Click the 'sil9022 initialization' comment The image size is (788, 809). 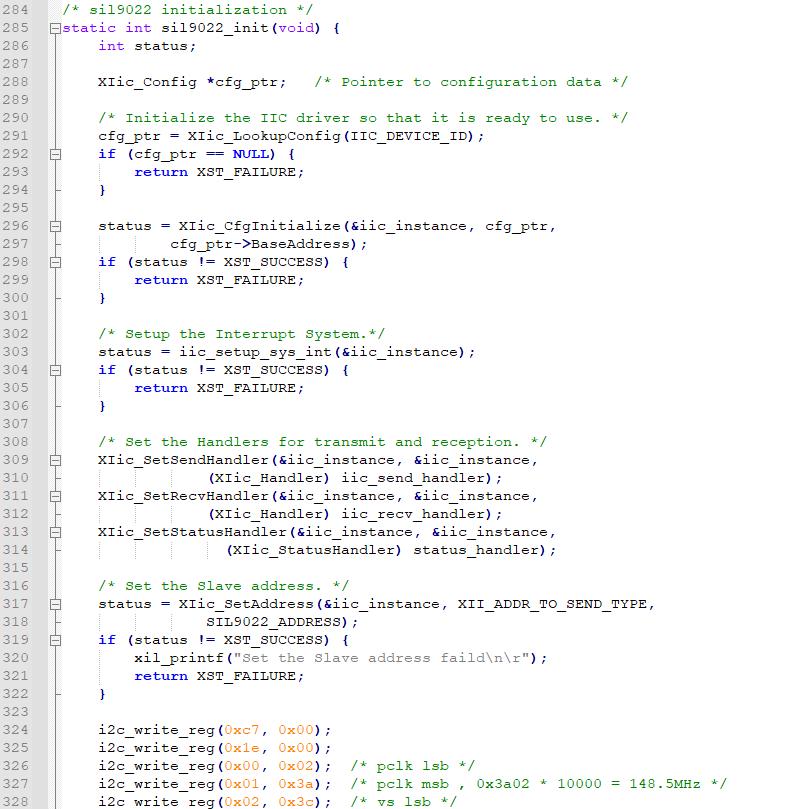(188, 10)
